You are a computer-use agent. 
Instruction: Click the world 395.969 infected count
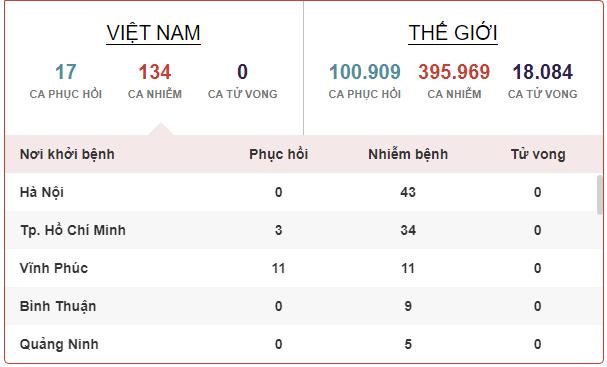(x=454, y=72)
